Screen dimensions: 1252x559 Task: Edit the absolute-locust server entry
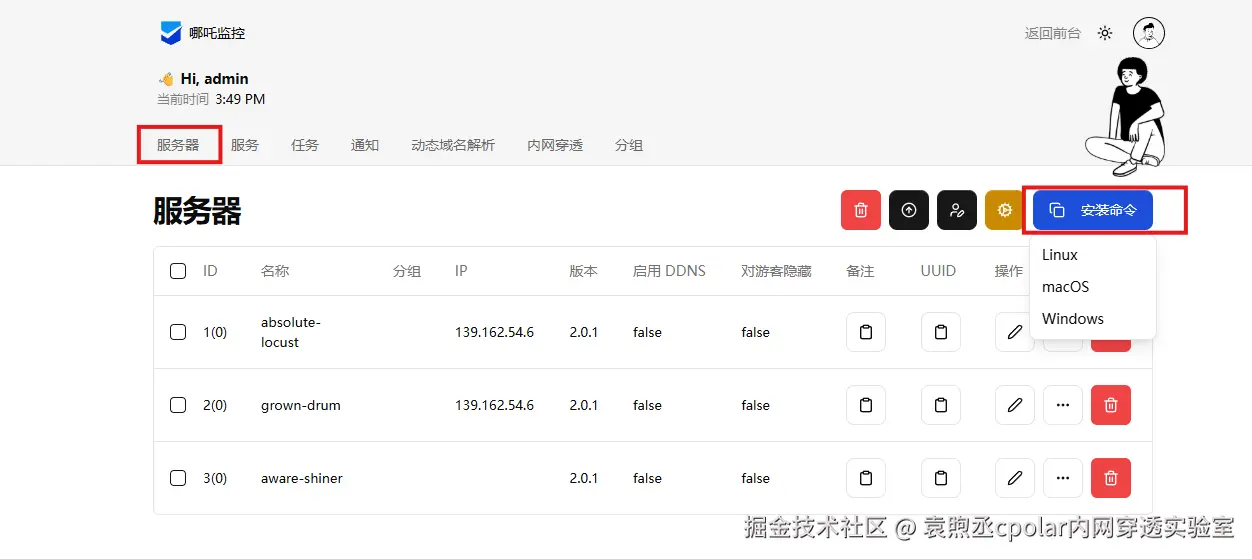tap(1015, 332)
